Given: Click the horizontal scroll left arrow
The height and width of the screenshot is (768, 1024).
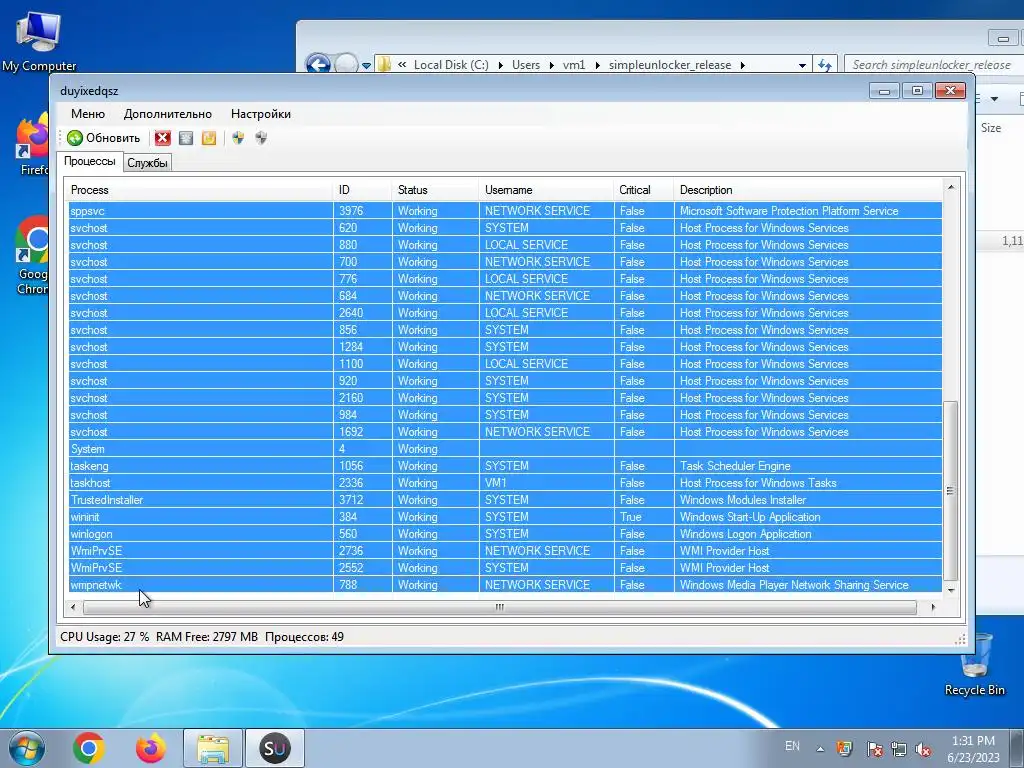Looking at the screenshot, I should pyautogui.click(x=72, y=607).
